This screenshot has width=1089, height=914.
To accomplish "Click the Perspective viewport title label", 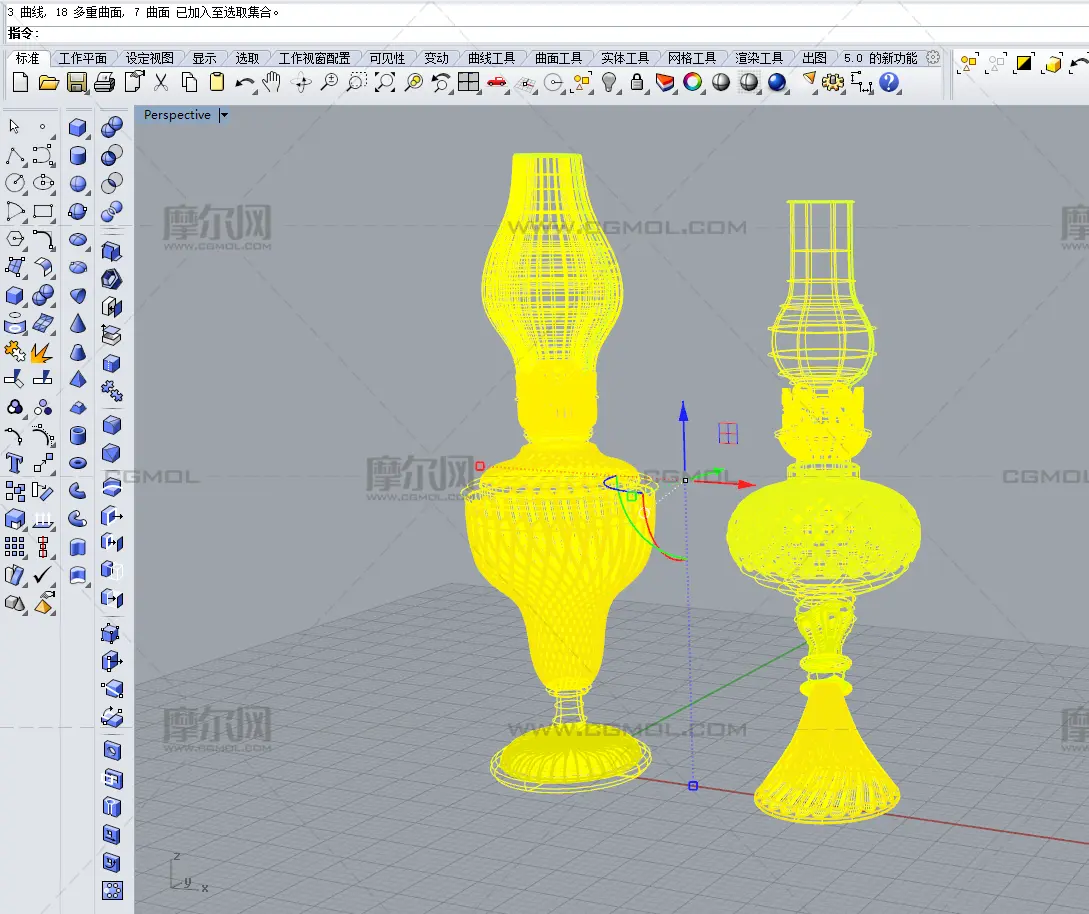I will pos(177,115).
